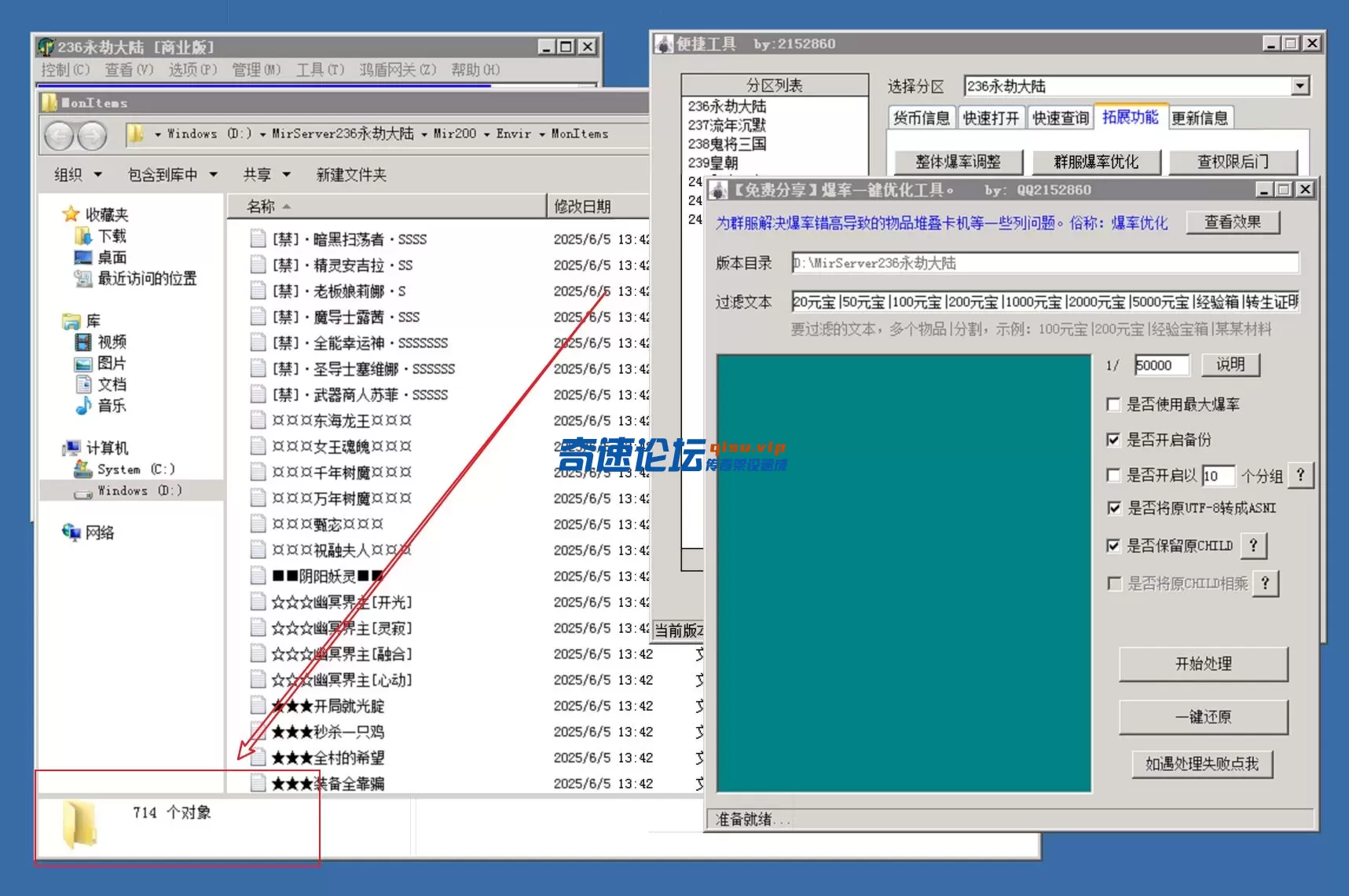Click file icon of [禁]·暗黑扫荡者·SSSS
The width and height of the screenshot is (1349, 896).
pyautogui.click(x=258, y=239)
